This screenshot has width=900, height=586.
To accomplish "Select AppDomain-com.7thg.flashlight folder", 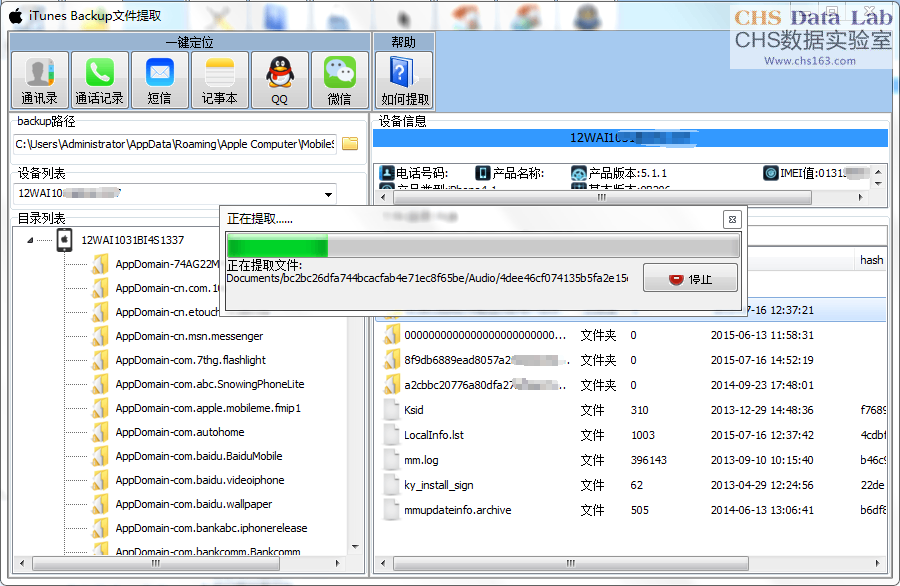I will coord(191,360).
